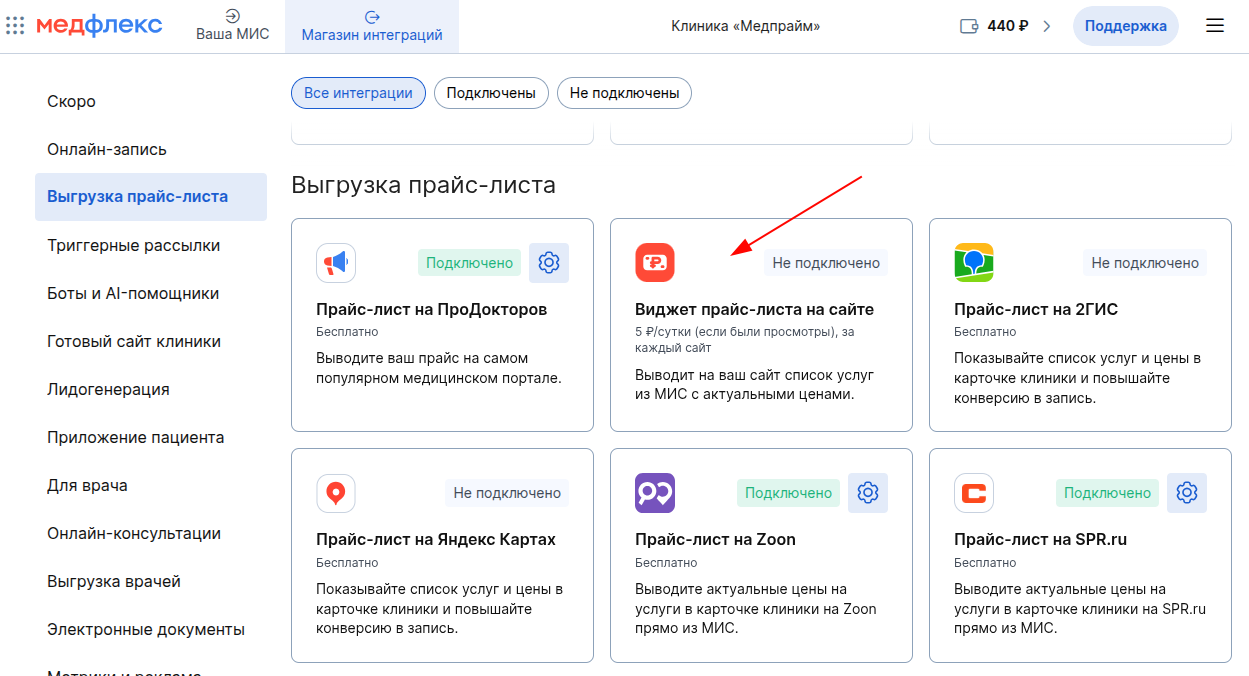Click the 2ГИС map icon

[973, 263]
